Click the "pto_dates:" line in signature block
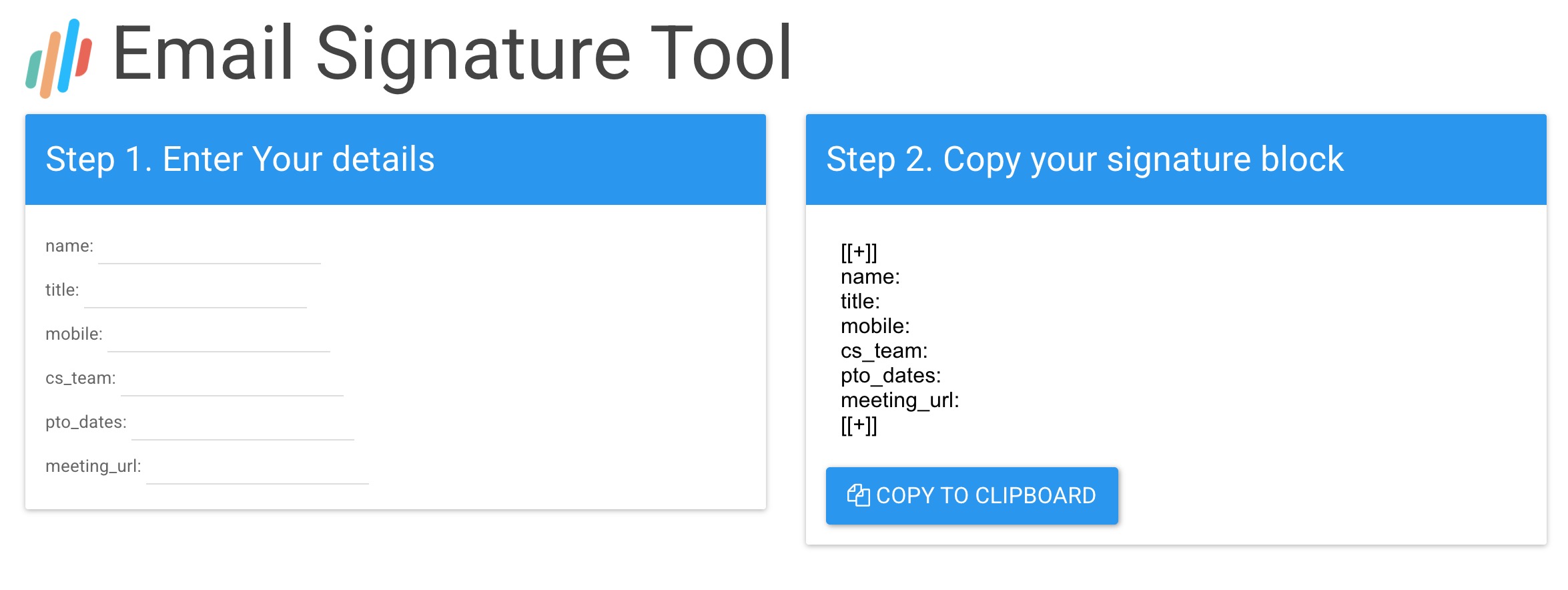Screen dimensions: 1568x590 pos(891,376)
